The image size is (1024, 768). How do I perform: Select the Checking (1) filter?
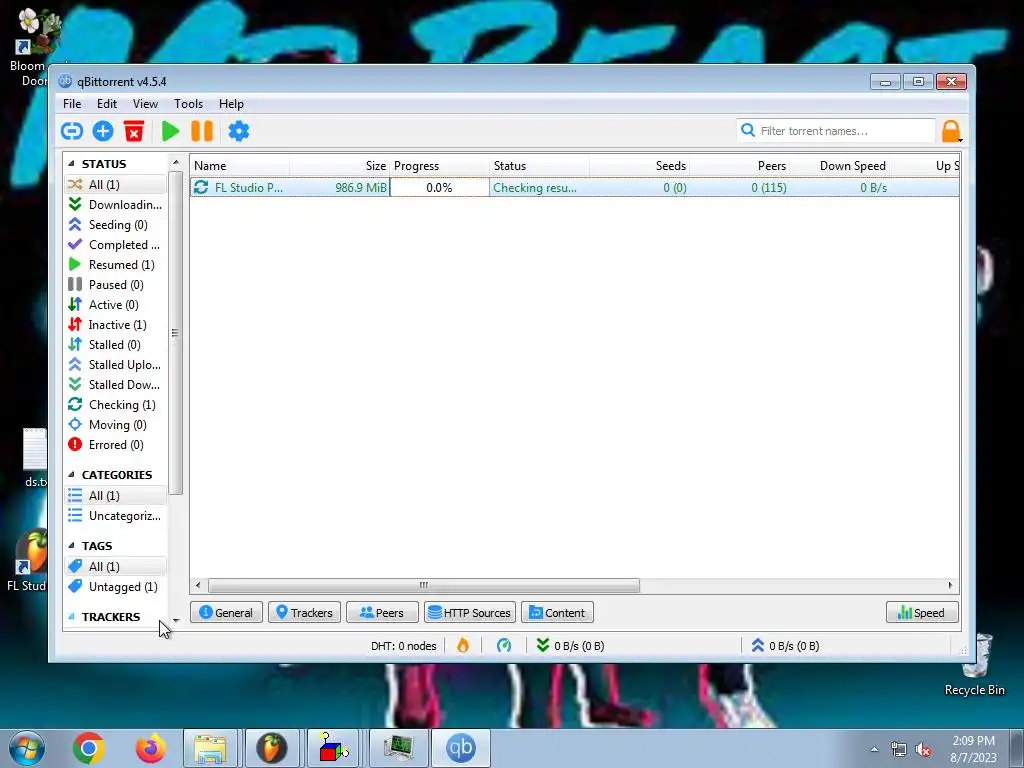pyautogui.click(x=116, y=405)
